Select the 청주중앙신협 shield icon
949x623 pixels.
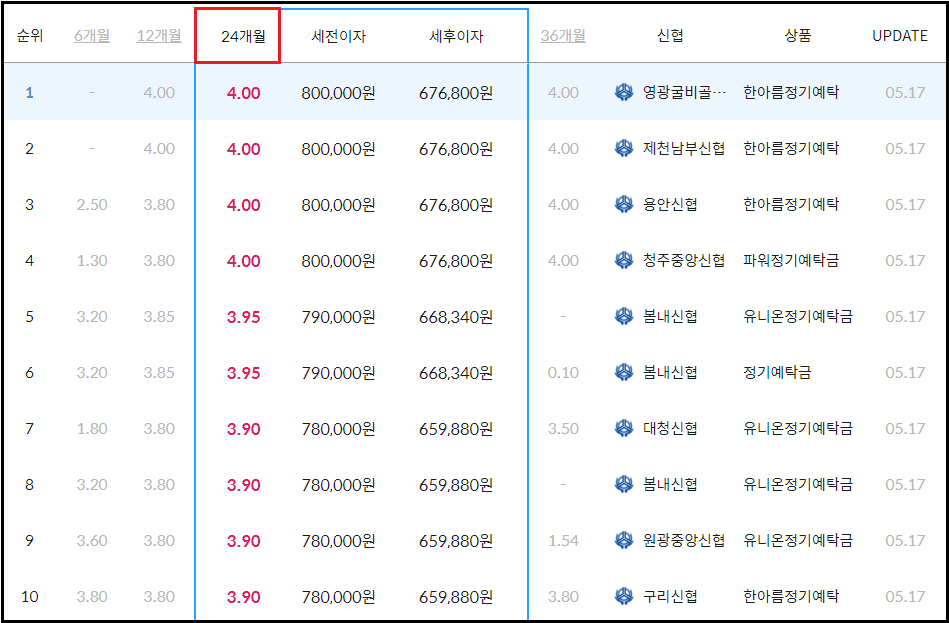tap(624, 260)
